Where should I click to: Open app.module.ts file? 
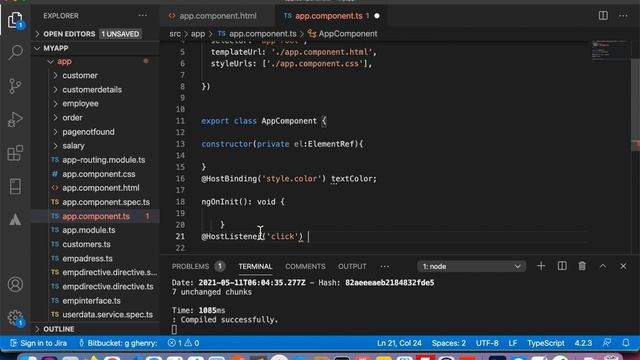tap(96, 230)
